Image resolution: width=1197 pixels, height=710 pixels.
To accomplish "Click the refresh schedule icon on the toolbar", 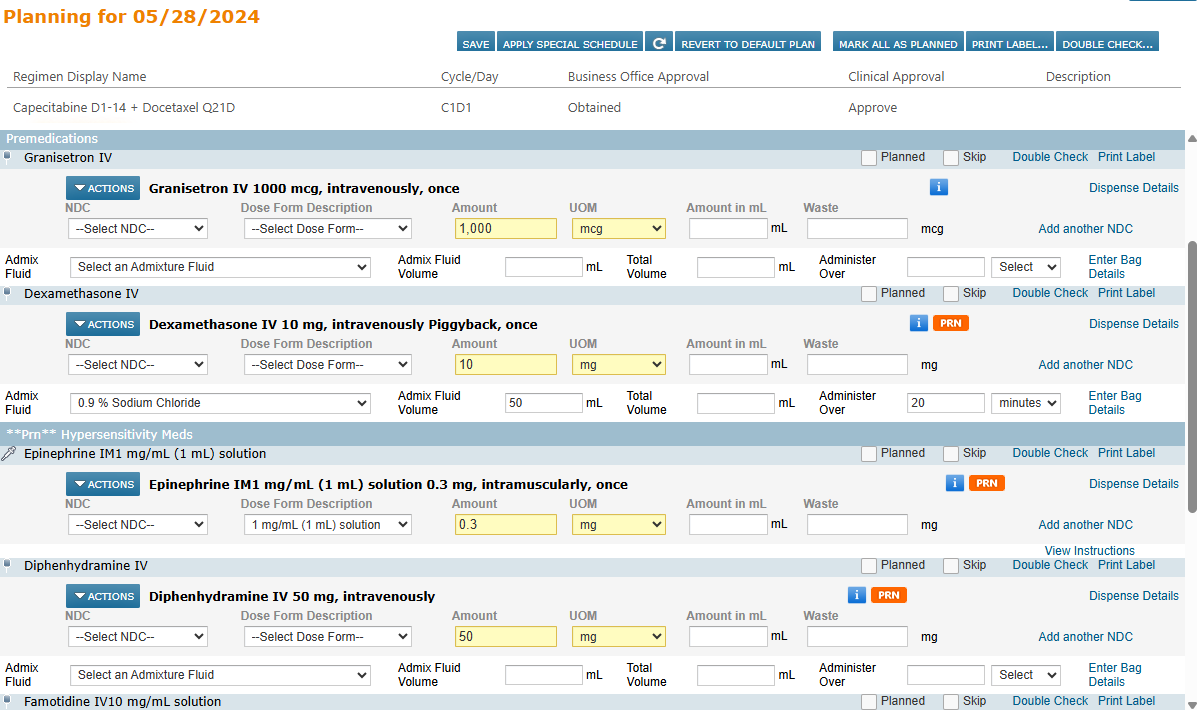I will pyautogui.click(x=661, y=43).
